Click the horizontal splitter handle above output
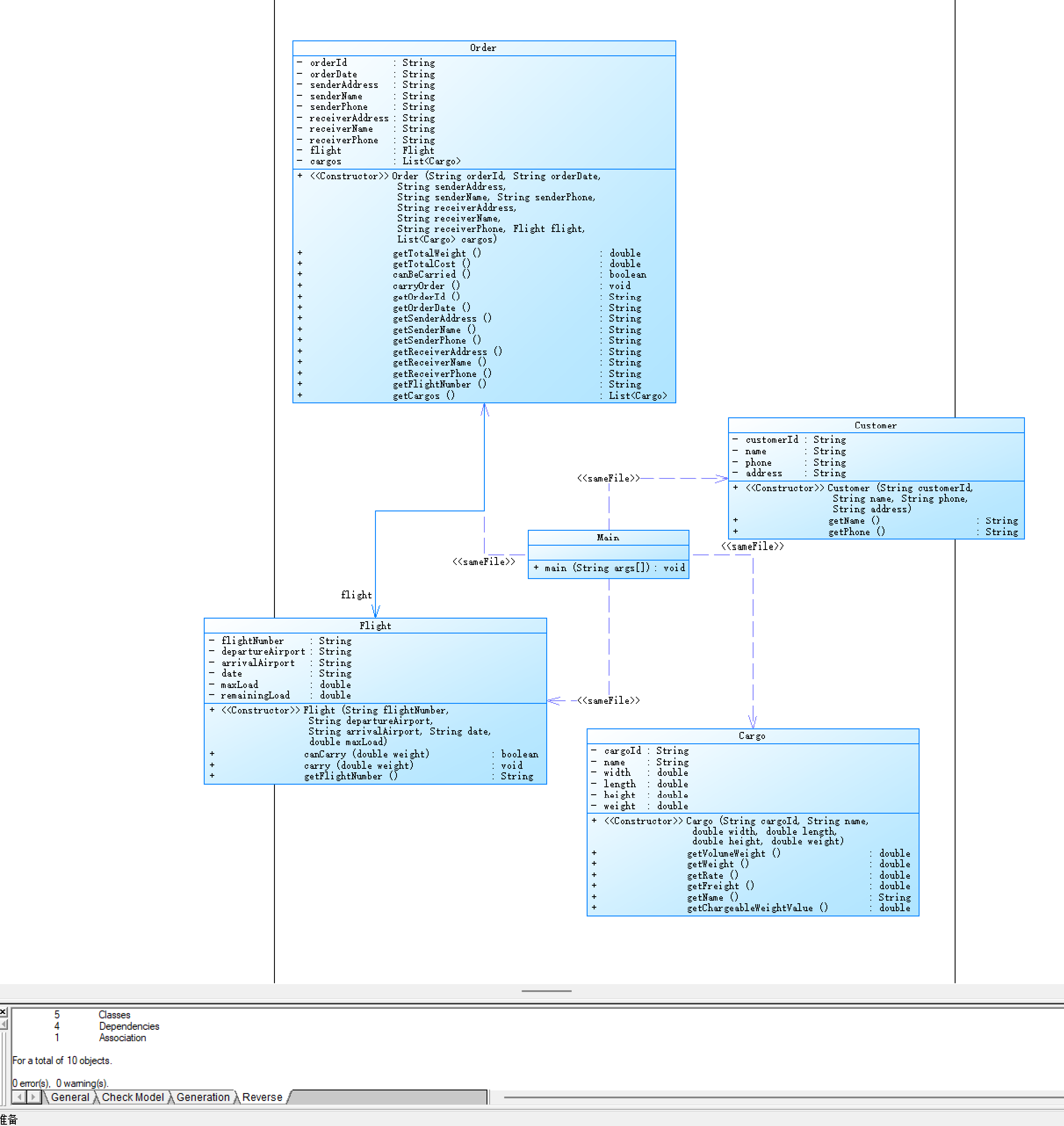Image resolution: width=1064 pixels, height=1126 pixels. pyautogui.click(x=546, y=991)
